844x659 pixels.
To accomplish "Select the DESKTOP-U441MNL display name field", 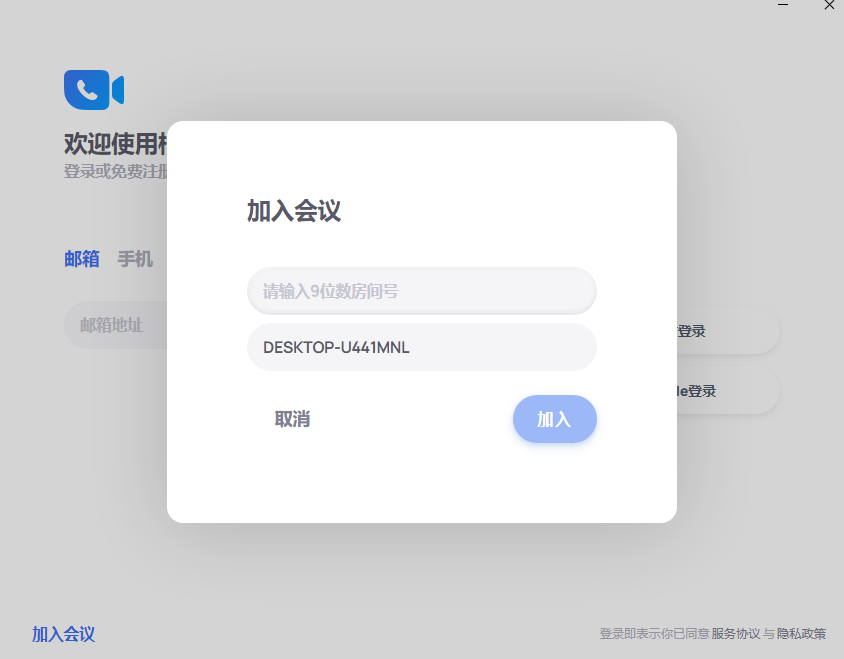I will coord(421,346).
